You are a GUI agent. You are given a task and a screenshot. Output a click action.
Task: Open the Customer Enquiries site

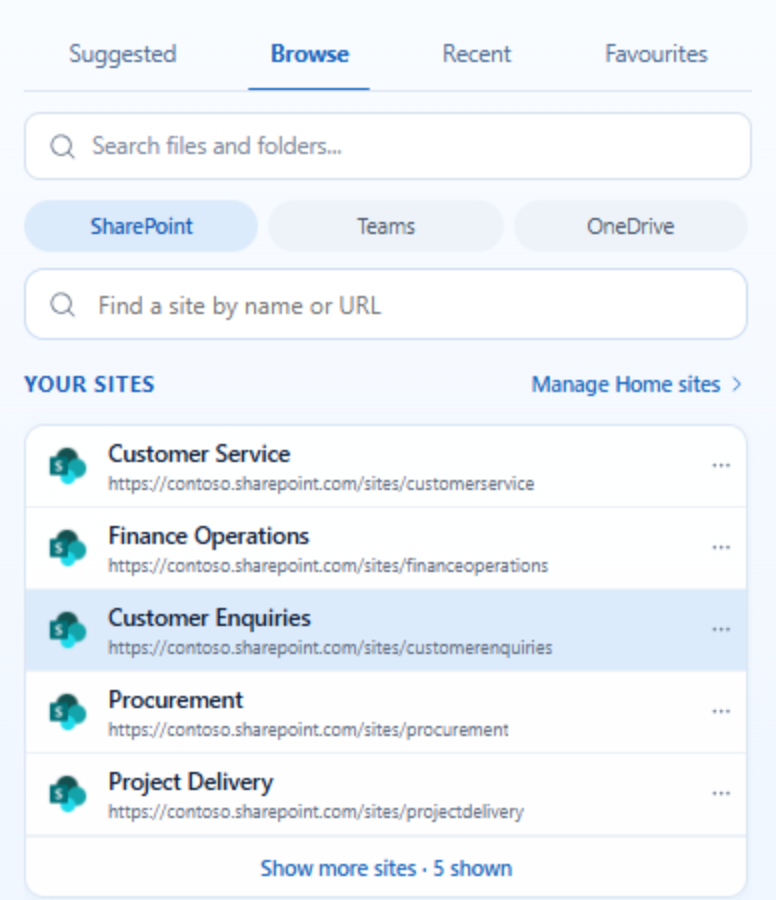(386, 631)
